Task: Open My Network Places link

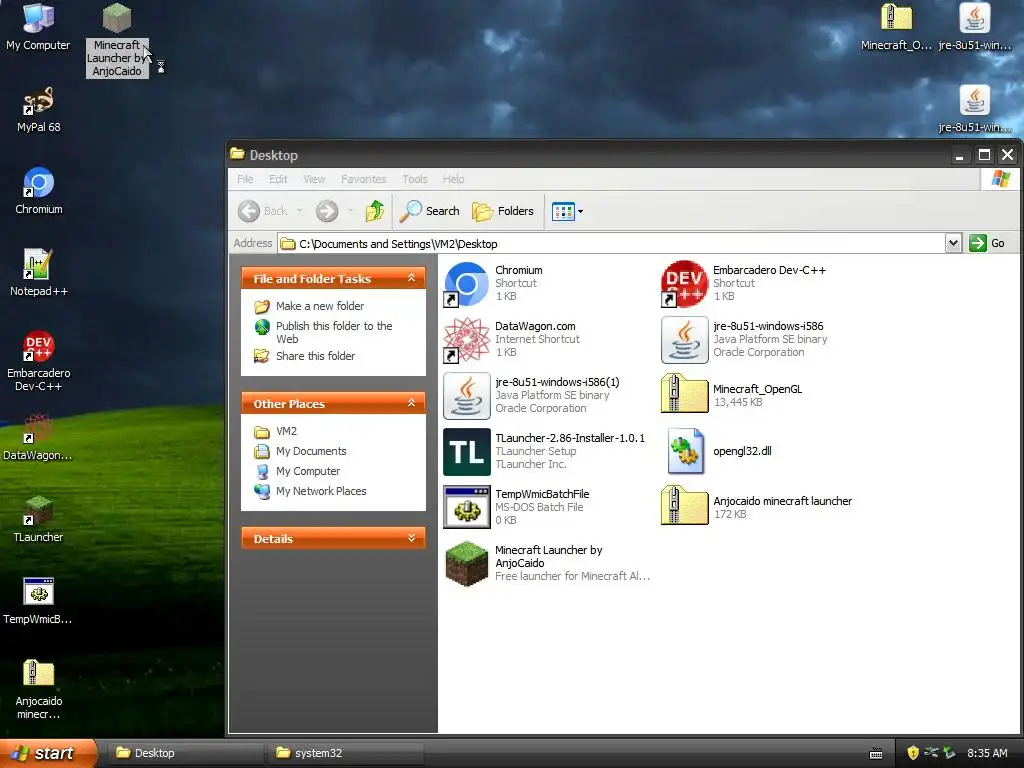Action: coord(310,491)
